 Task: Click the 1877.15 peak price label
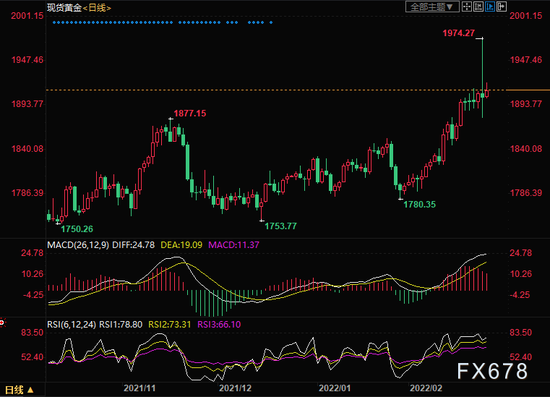coord(190,113)
